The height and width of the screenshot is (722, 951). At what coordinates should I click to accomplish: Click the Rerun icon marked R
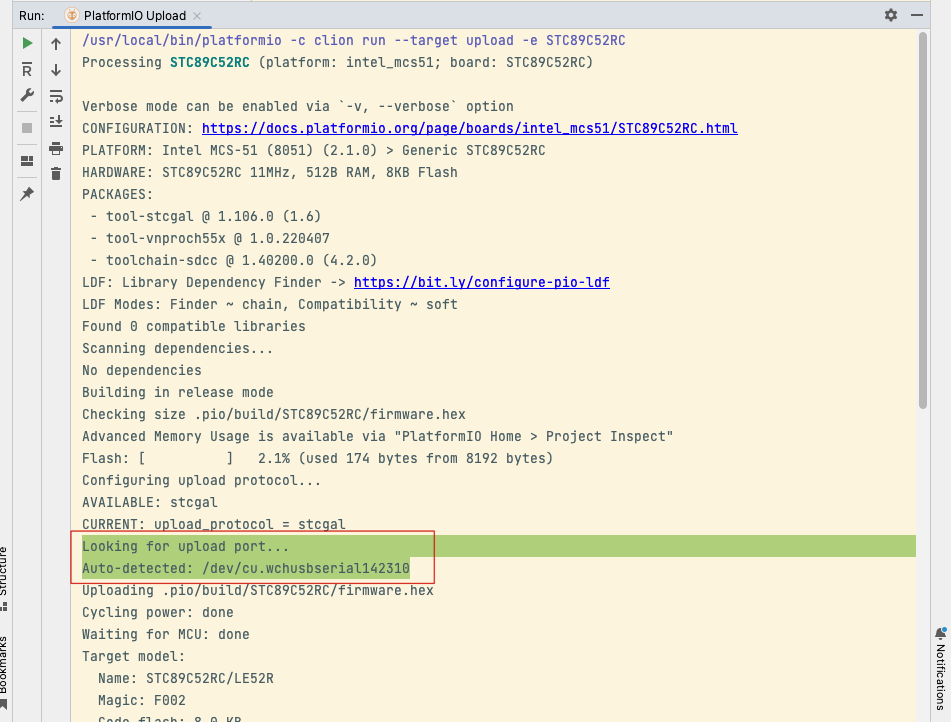[27, 70]
